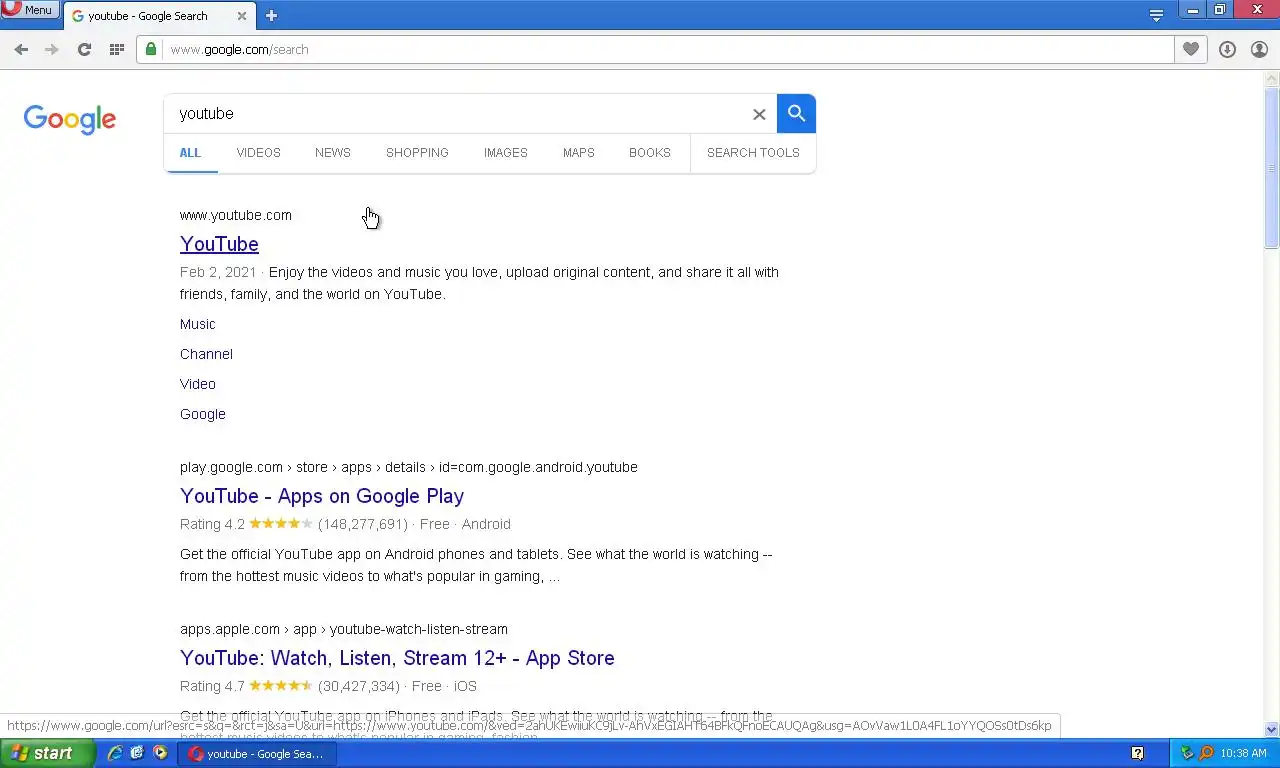Image resolution: width=1280 pixels, height=768 pixels.
Task: Restore down the Opera window
Action: tap(1220, 10)
